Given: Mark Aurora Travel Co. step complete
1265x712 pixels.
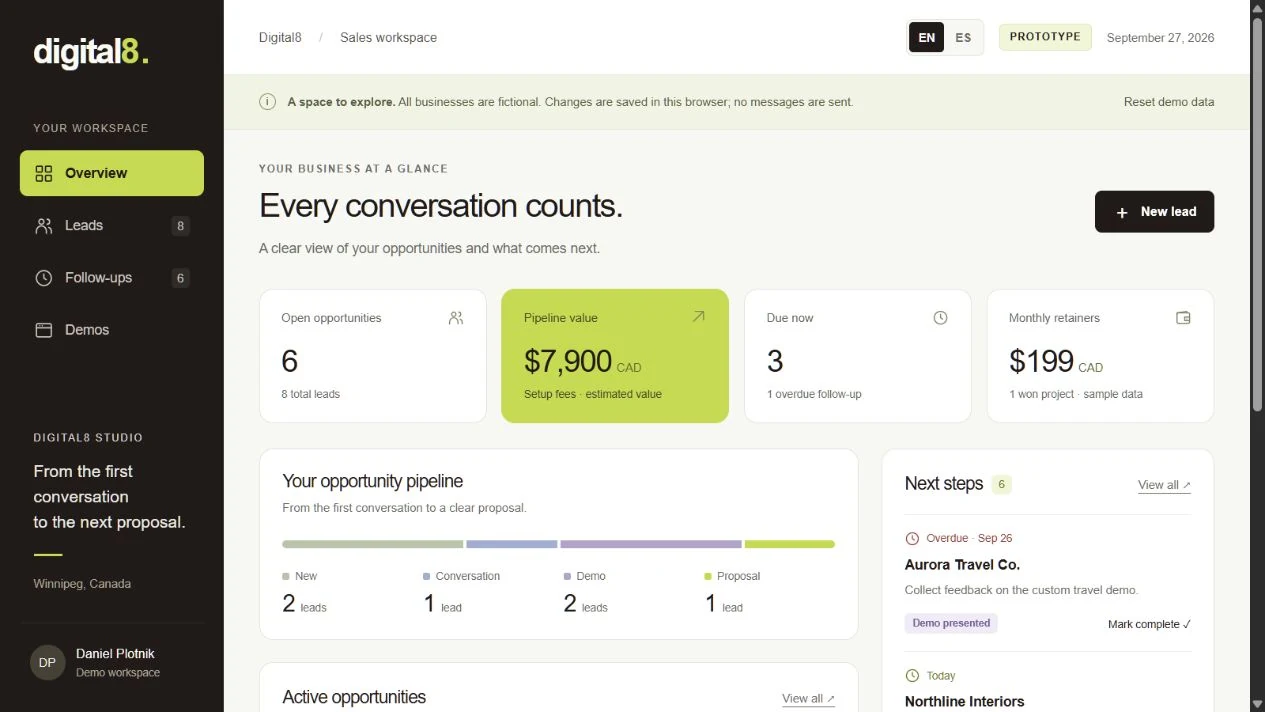Looking at the screenshot, I should [x=1149, y=624].
